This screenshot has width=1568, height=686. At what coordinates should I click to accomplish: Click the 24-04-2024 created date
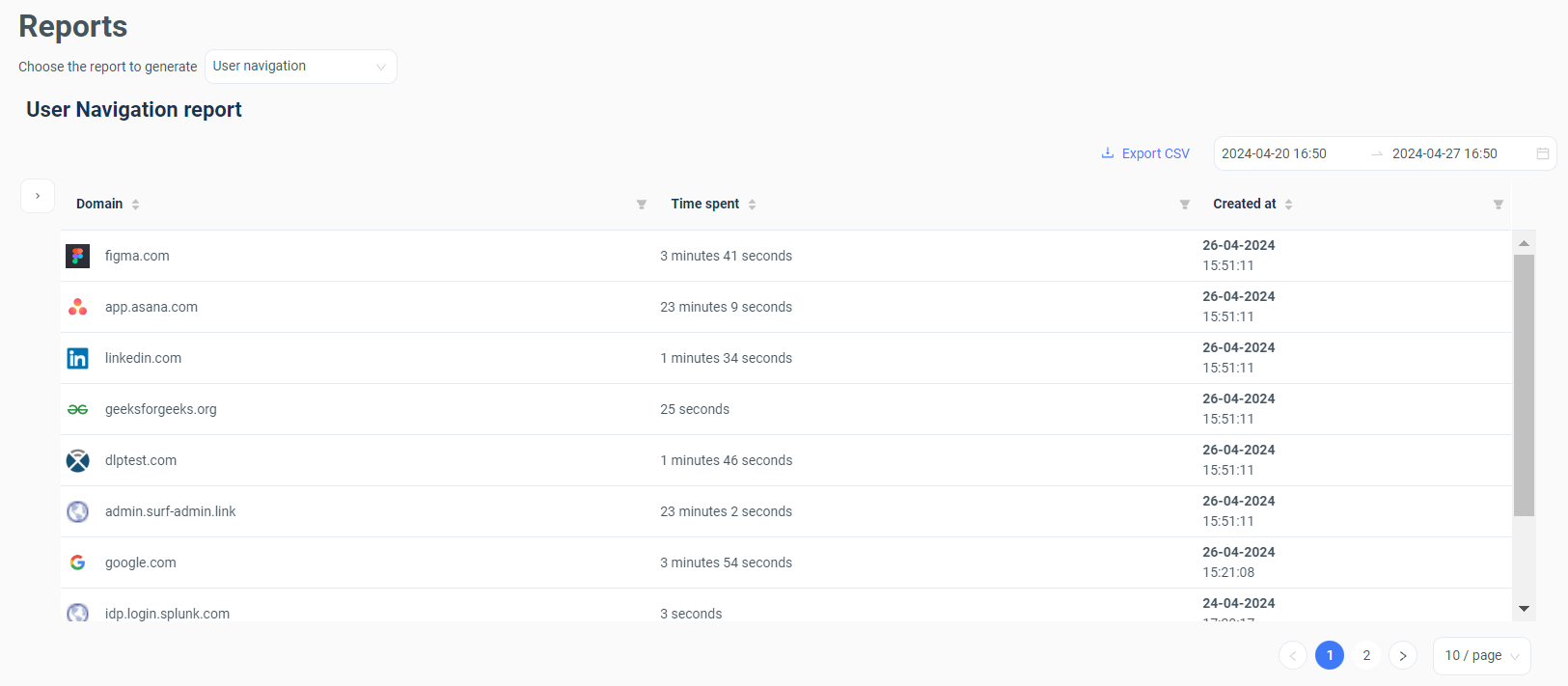point(1239,603)
